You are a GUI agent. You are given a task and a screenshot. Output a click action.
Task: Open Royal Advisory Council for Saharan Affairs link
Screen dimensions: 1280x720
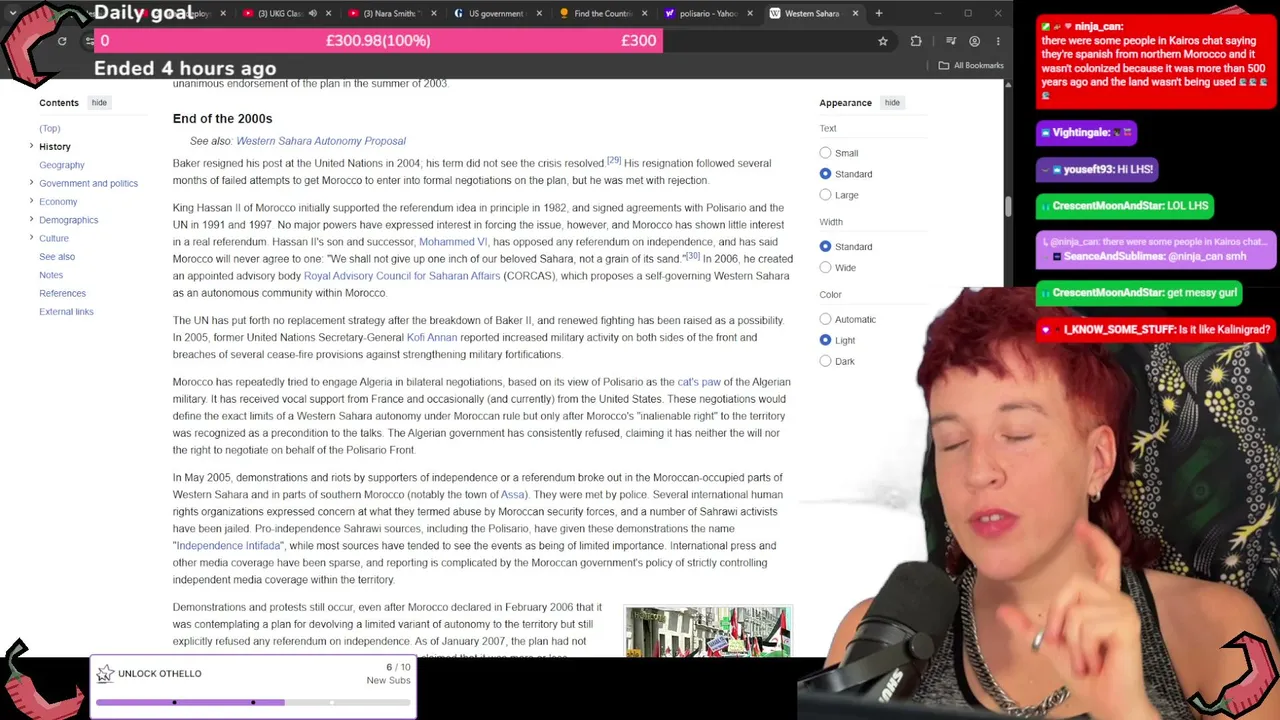(x=402, y=276)
